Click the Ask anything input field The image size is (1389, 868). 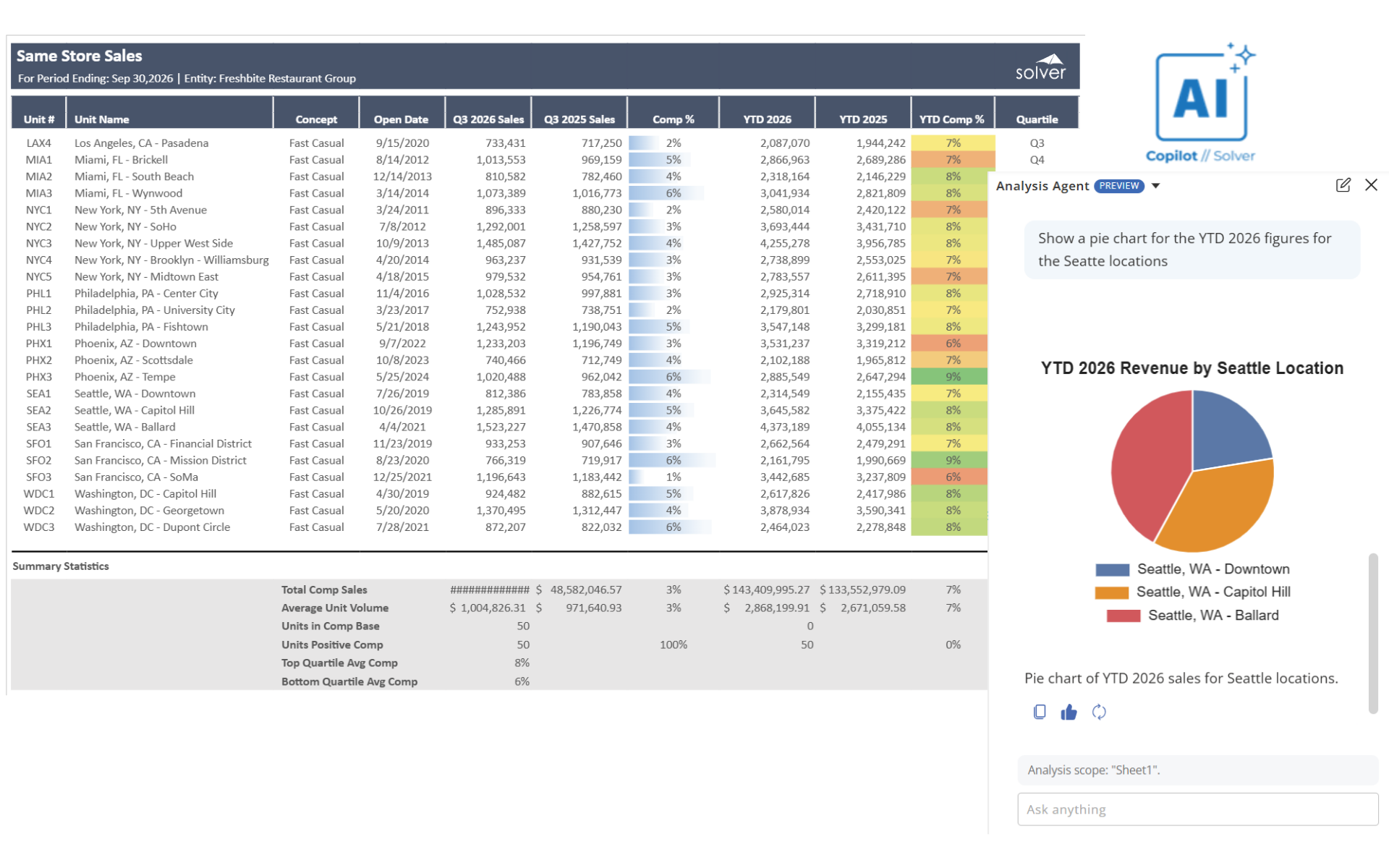(x=1197, y=809)
